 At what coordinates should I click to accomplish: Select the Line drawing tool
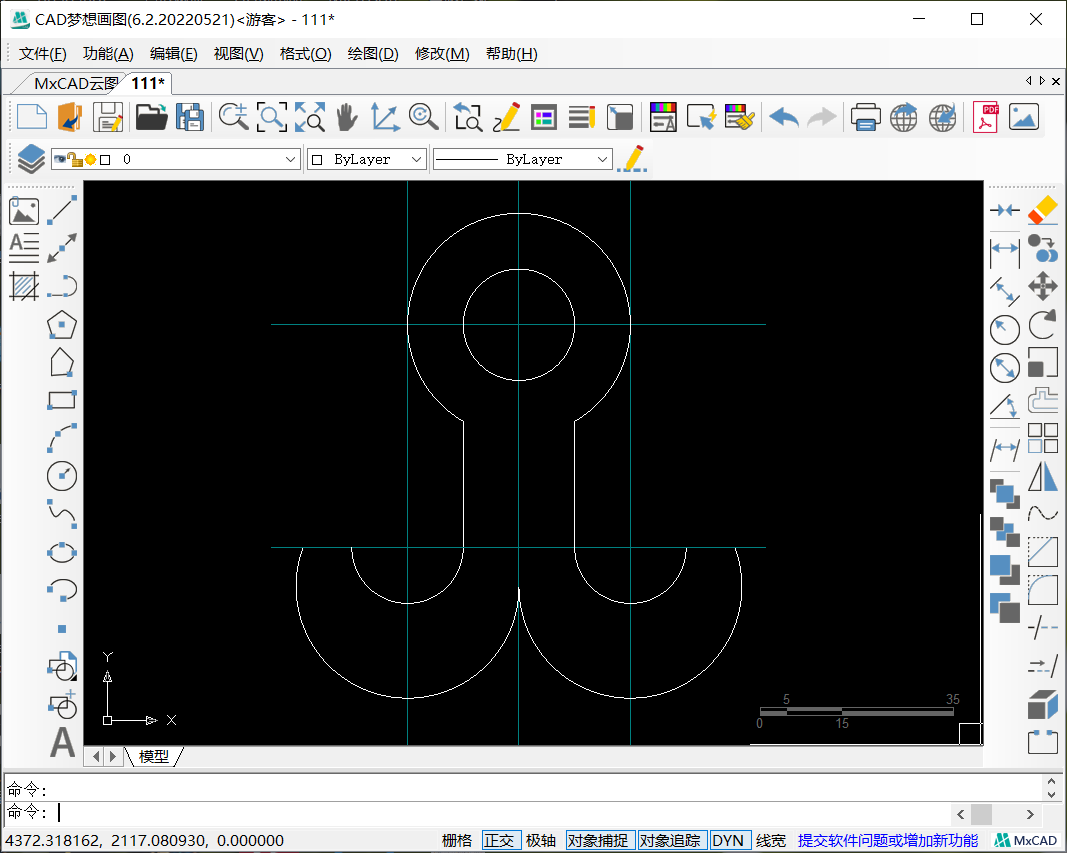tap(62, 210)
